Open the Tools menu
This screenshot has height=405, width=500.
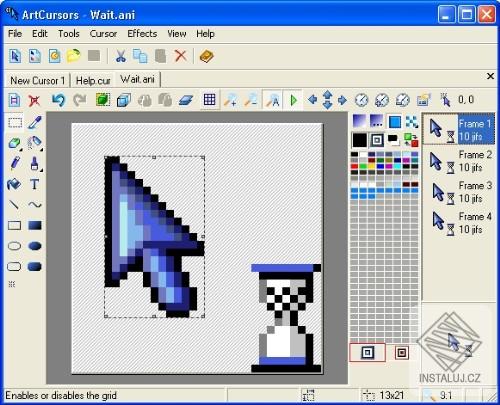point(69,34)
